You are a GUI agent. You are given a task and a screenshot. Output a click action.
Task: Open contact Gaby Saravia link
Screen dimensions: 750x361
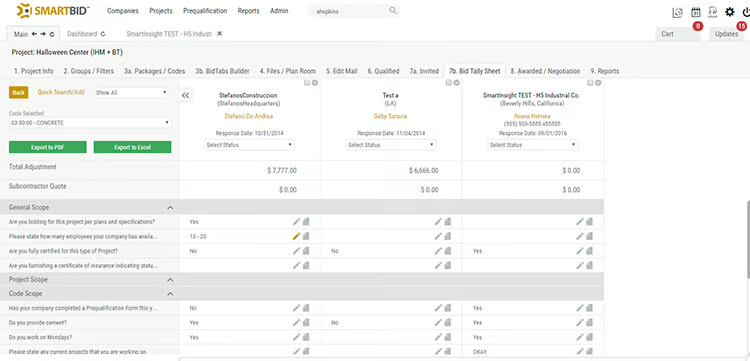pos(391,116)
